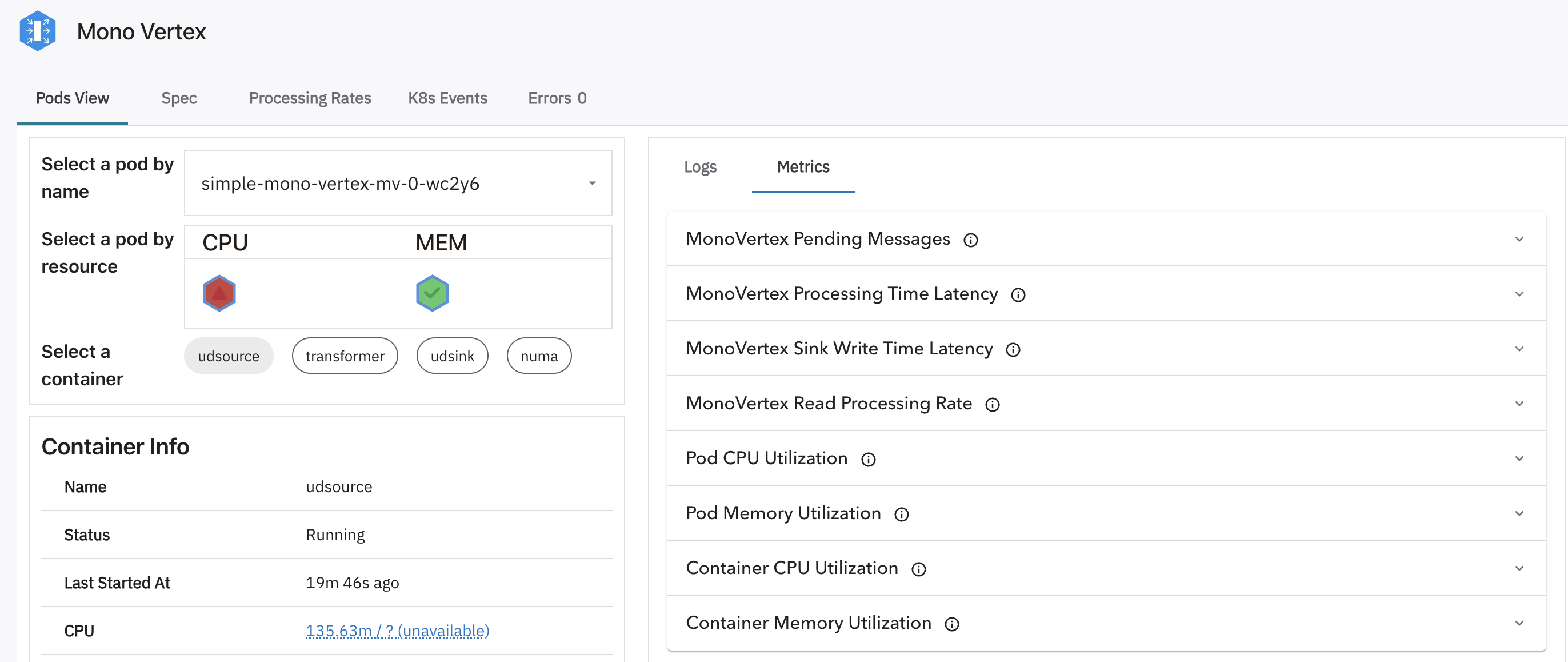Click the CPU row label in Container Info
Viewport: 1568px width, 662px height.
pyautogui.click(x=79, y=631)
